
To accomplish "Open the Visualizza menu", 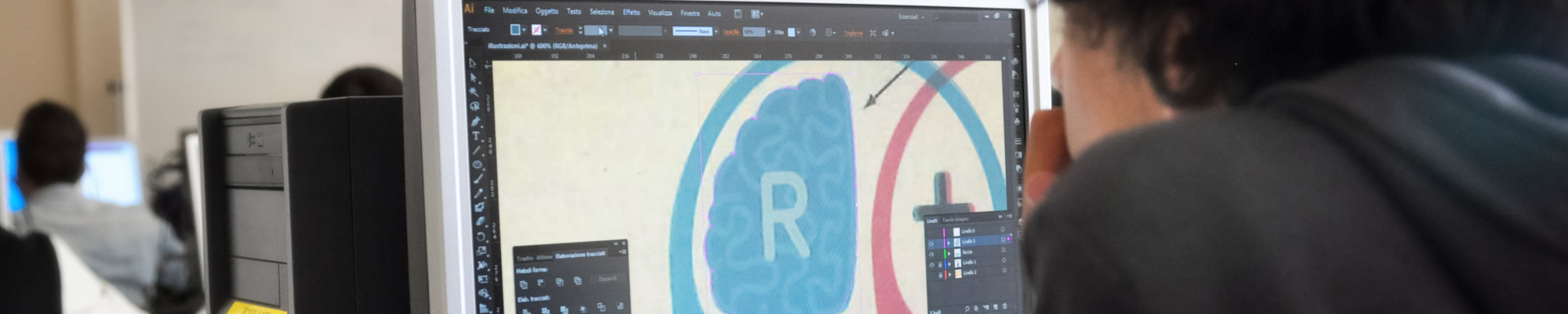I will coord(660,13).
